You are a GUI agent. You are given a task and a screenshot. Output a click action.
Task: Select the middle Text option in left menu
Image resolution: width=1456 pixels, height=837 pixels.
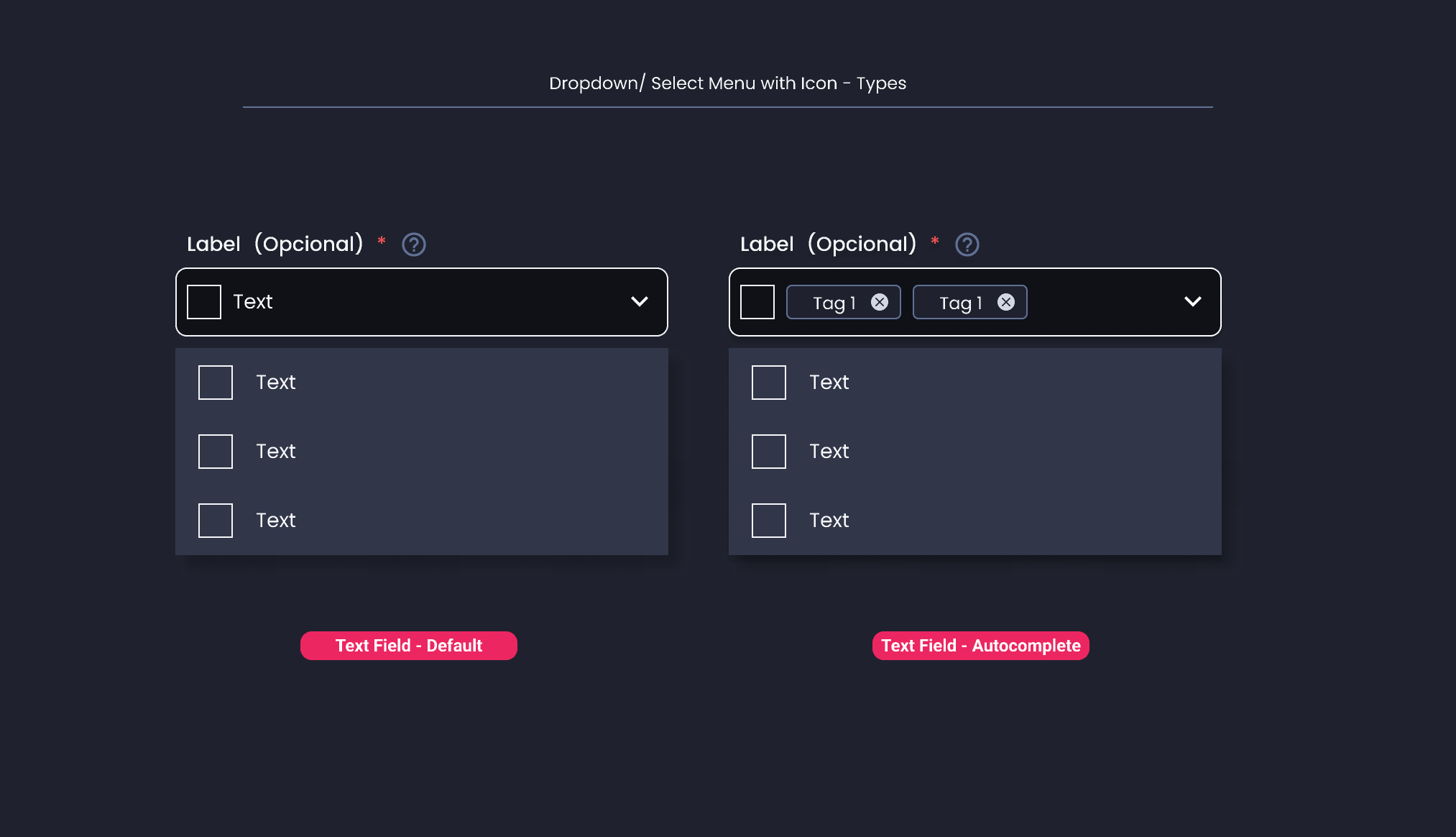coord(276,452)
